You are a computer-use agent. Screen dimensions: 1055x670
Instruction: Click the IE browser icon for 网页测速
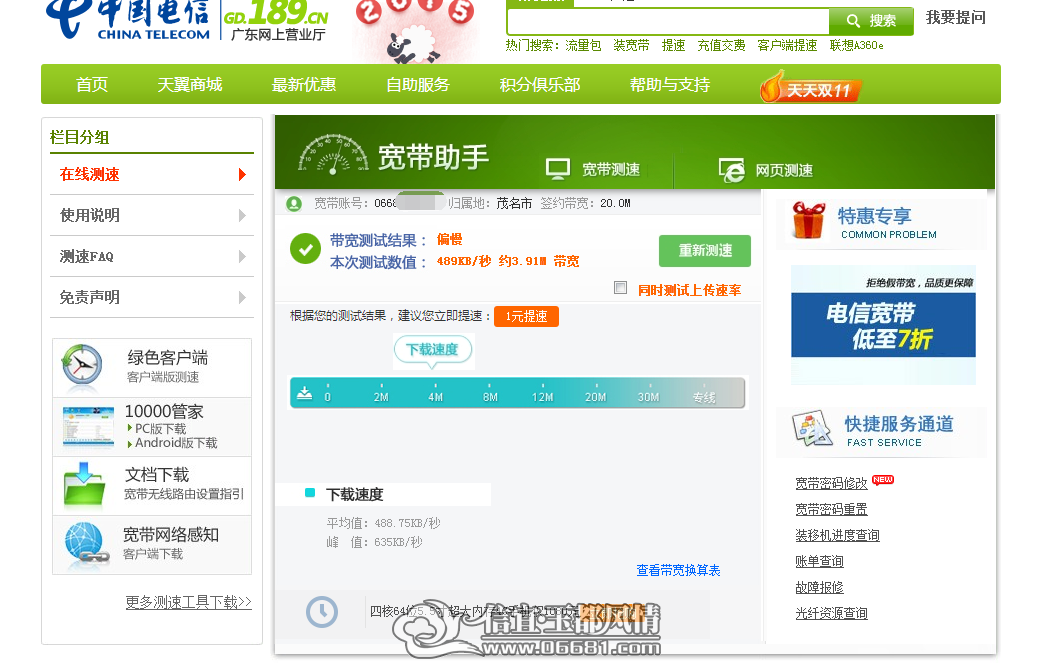coord(731,170)
